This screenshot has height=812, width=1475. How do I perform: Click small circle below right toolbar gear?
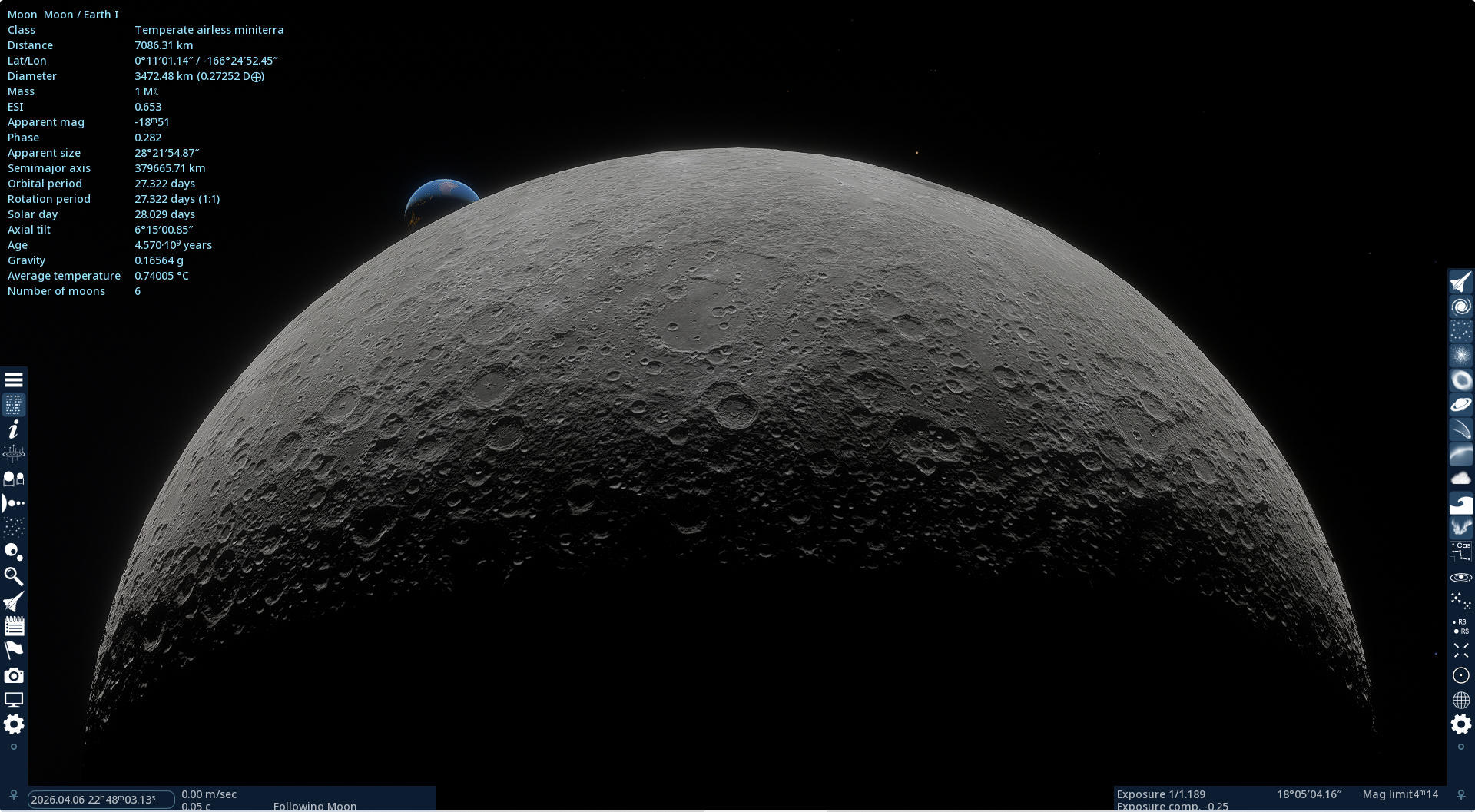1461,747
